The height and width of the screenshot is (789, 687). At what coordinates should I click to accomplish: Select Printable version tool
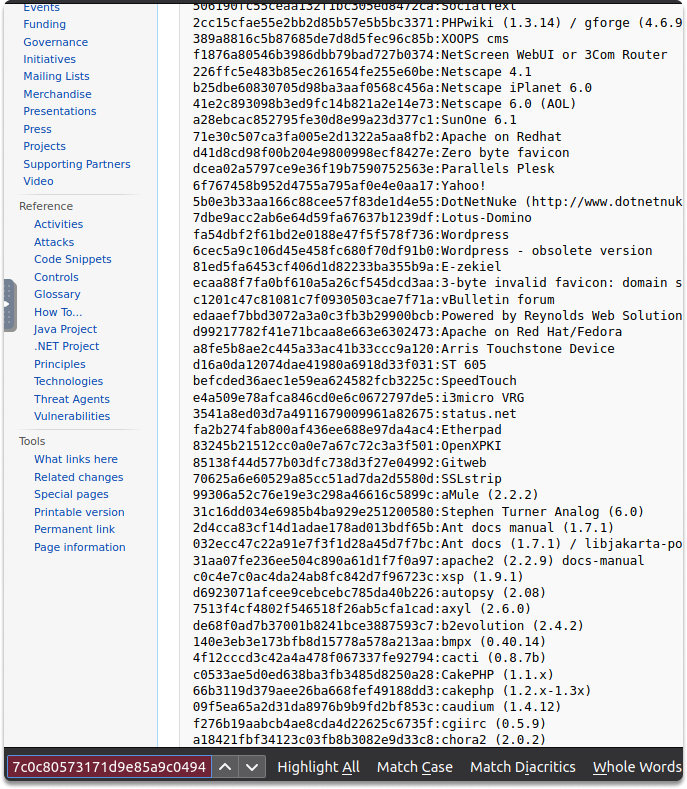79,512
